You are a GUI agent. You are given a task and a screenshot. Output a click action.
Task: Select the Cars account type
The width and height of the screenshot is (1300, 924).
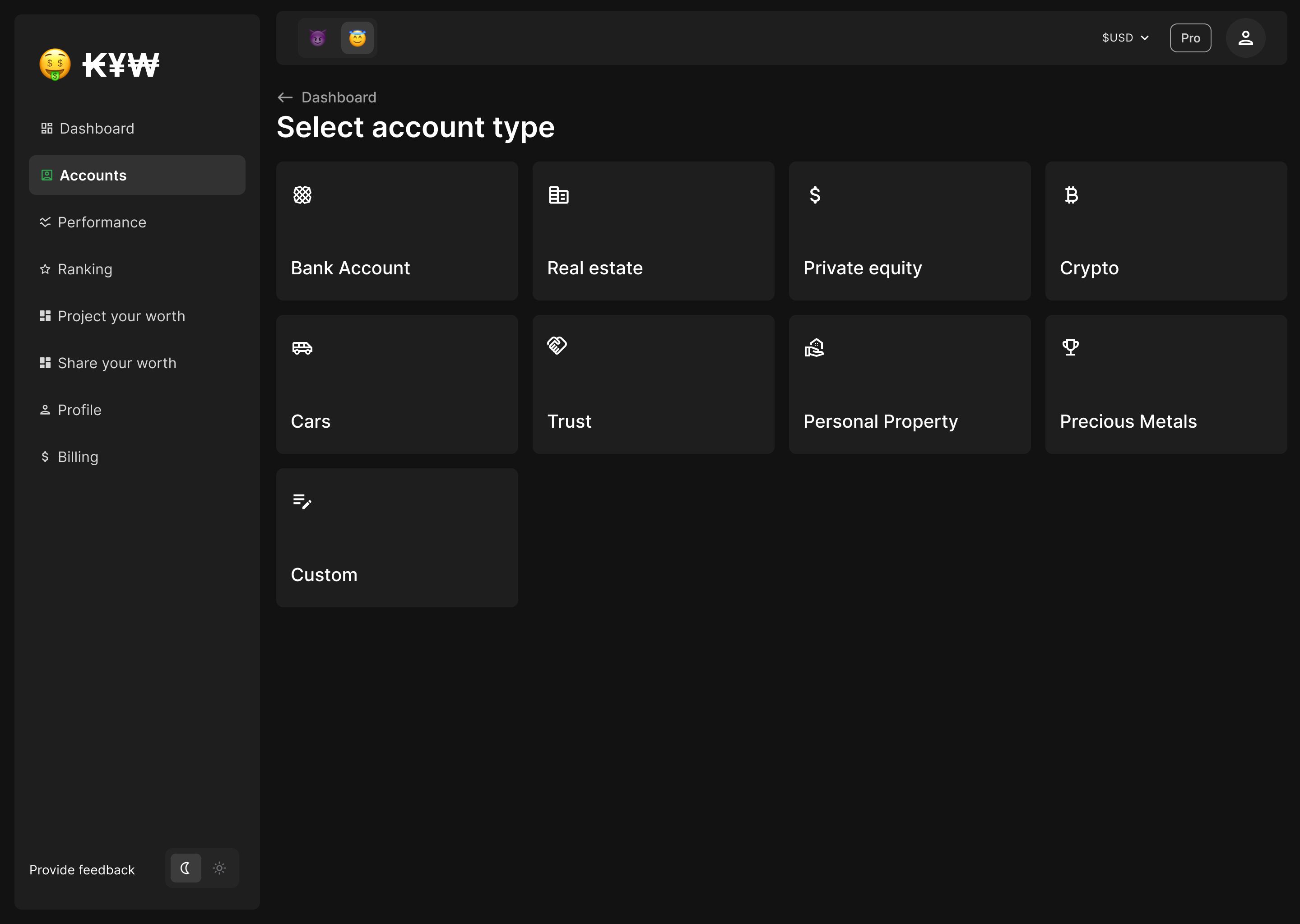[397, 384]
